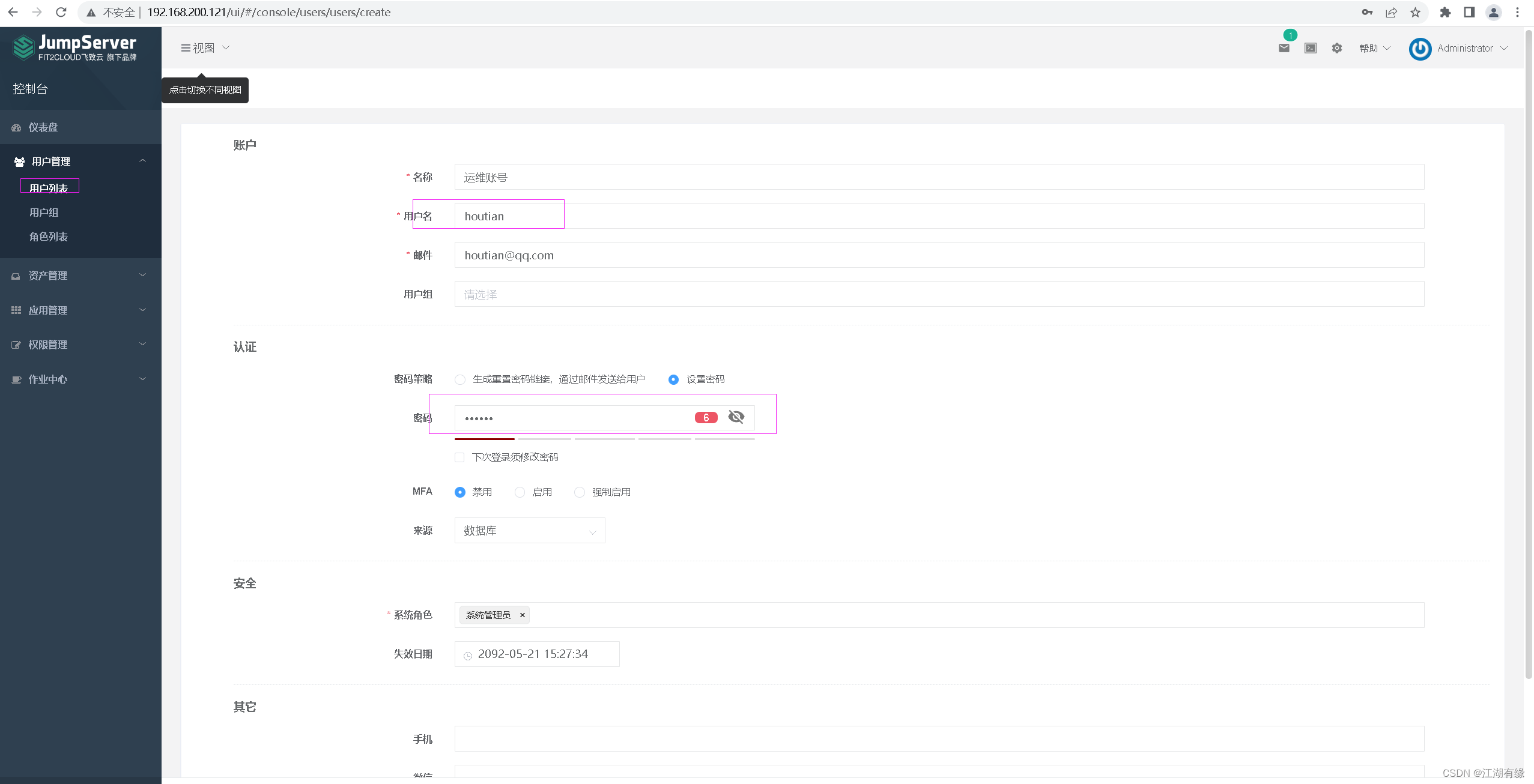The width and height of the screenshot is (1534, 784).
Task: Click the JumpServer logo
Action: (74, 47)
